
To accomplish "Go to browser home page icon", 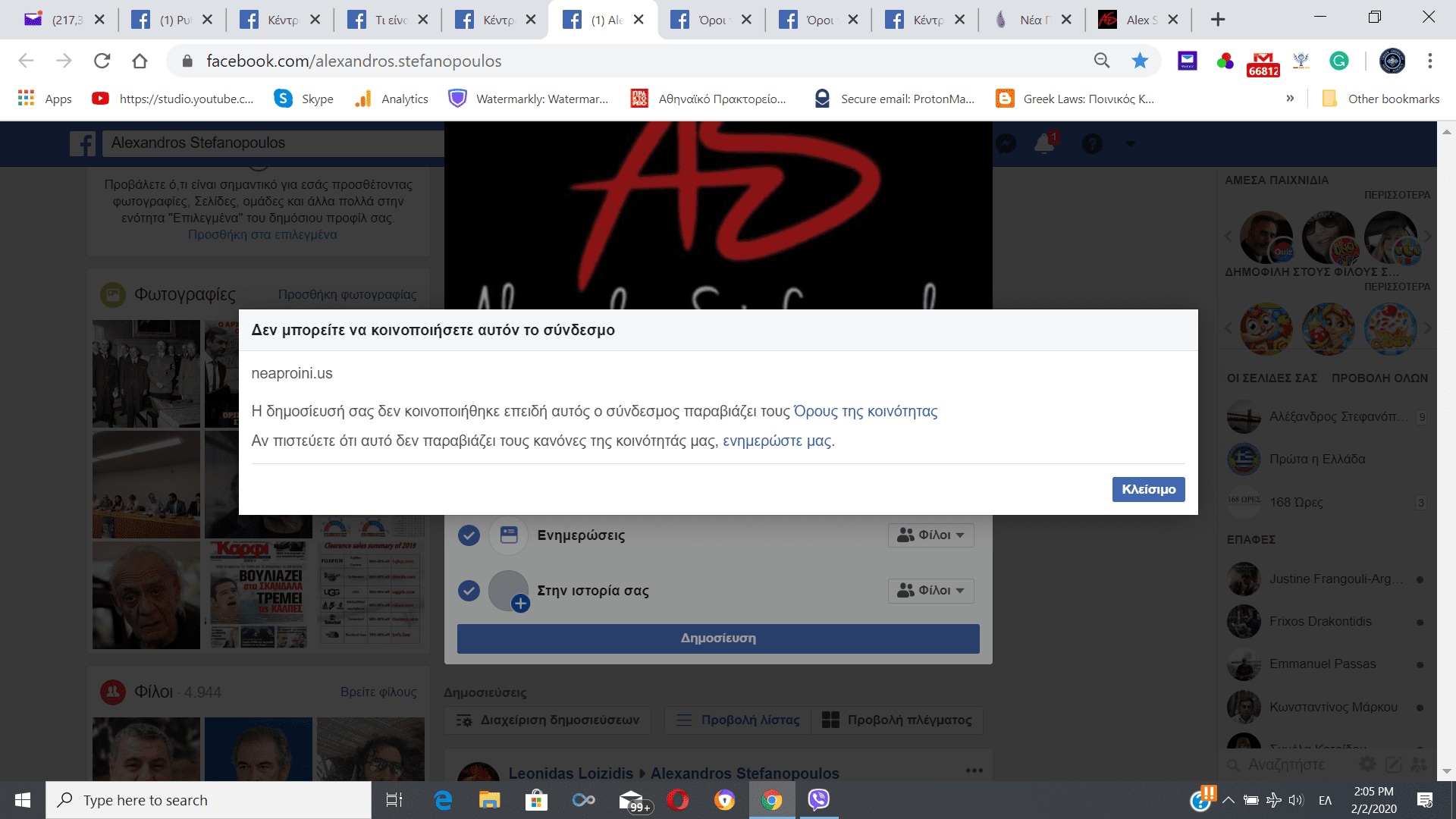I will [140, 61].
